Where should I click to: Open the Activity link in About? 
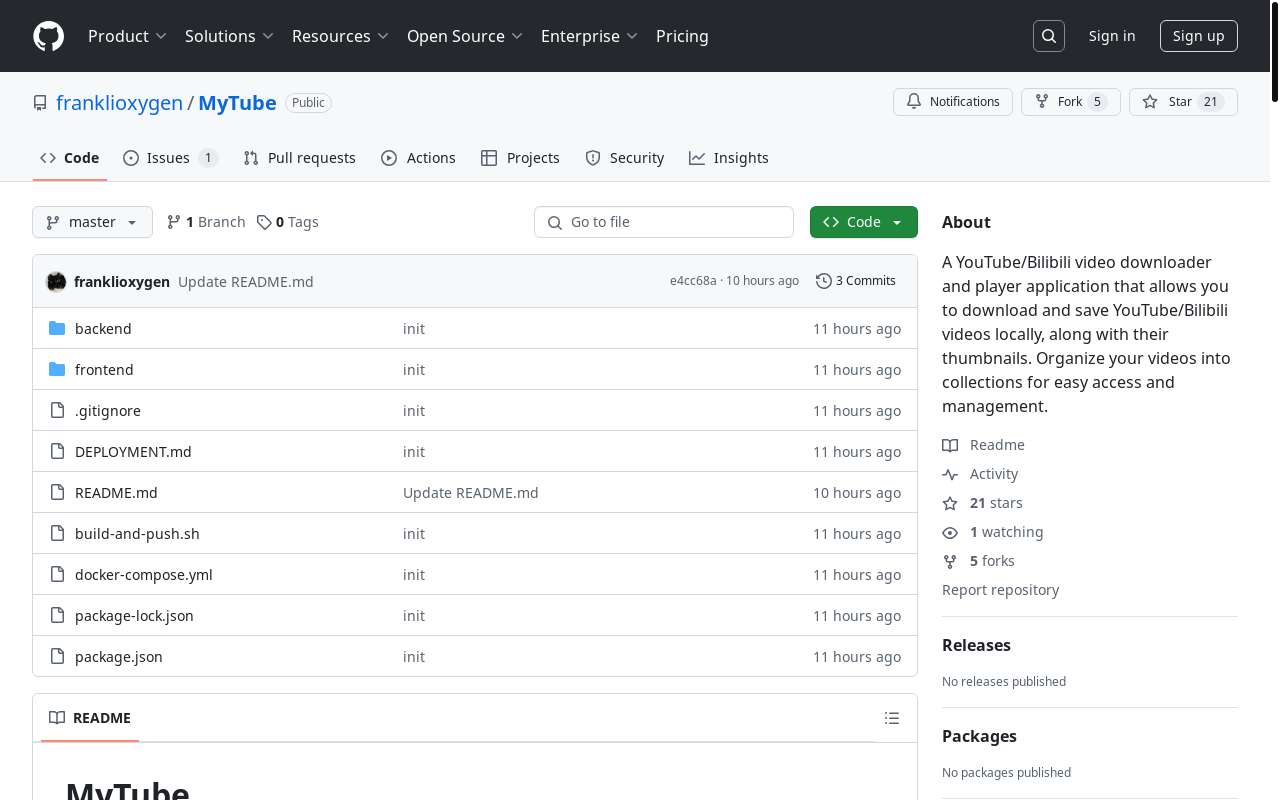(x=993, y=474)
